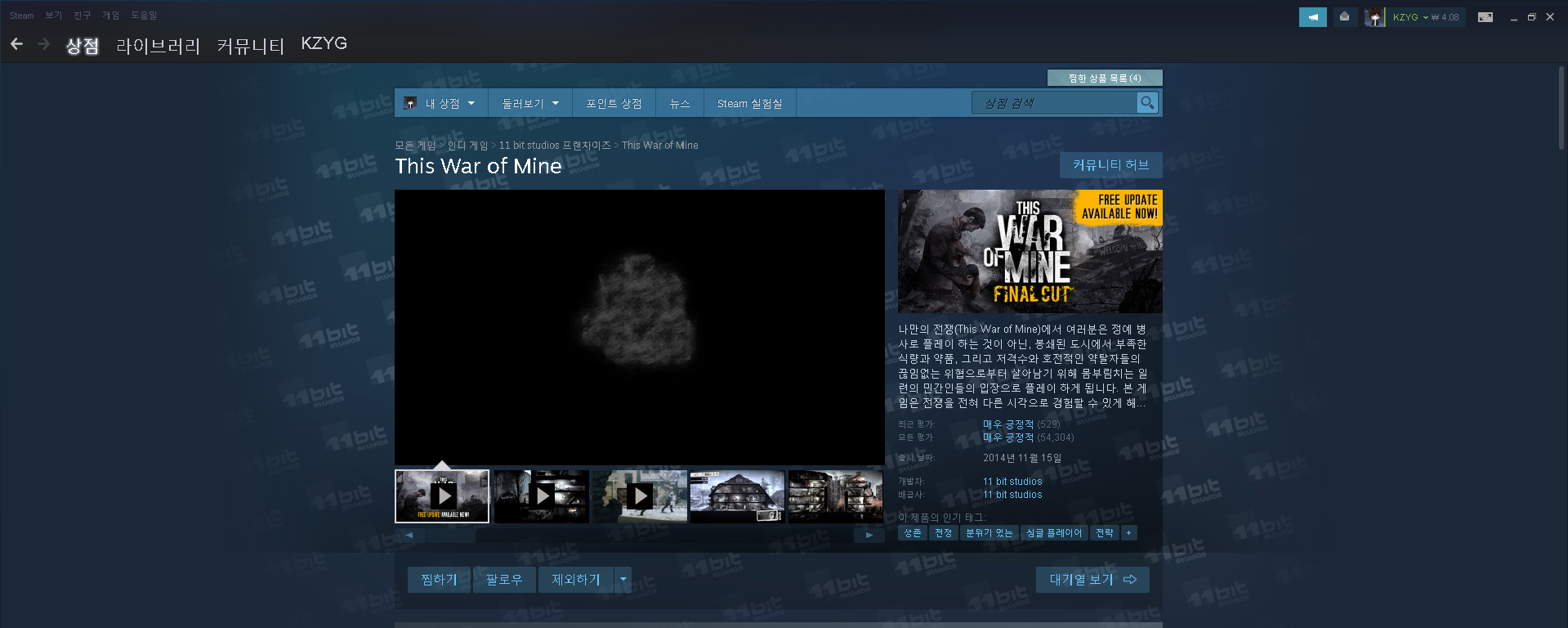Select the 분위기 있는 tag

(989, 533)
